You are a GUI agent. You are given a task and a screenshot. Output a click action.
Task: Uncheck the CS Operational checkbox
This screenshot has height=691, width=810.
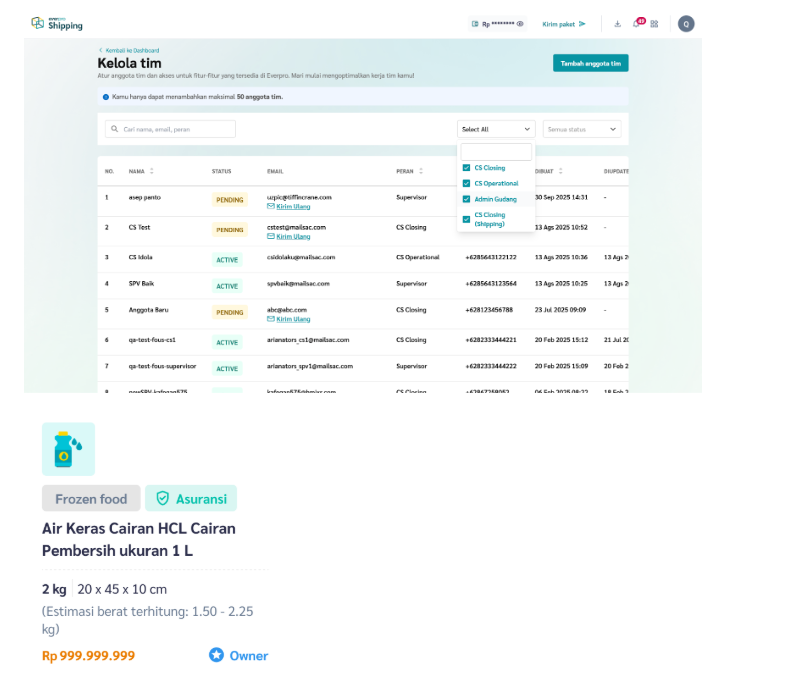click(x=466, y=184)
